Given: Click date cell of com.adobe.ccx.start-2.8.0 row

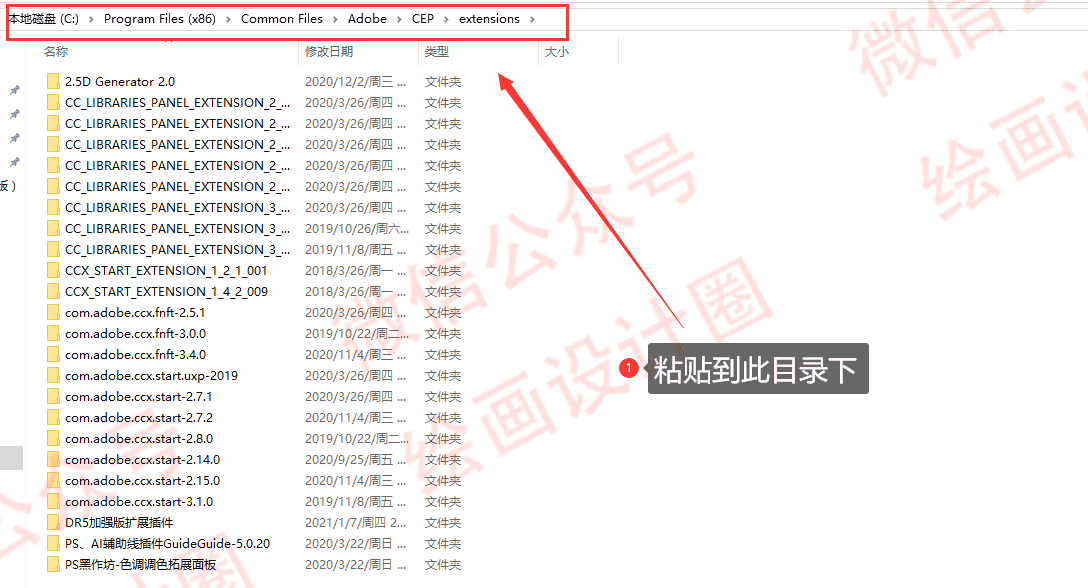Looking at the screenshot, I should click(x=357, y=438).
